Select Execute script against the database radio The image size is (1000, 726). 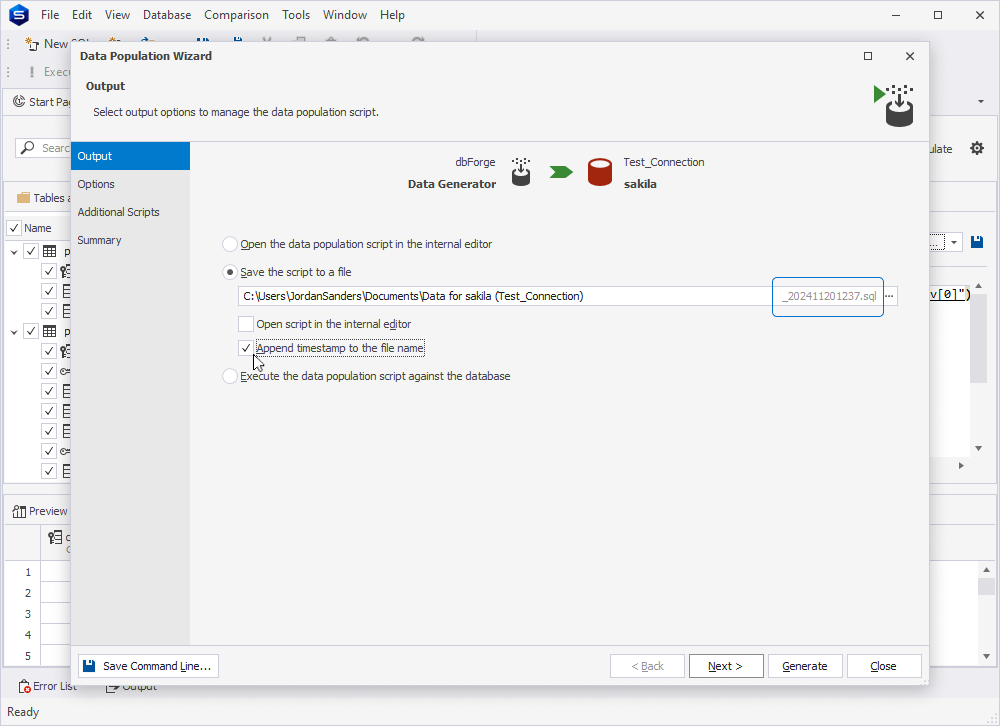tap(230, 376)
